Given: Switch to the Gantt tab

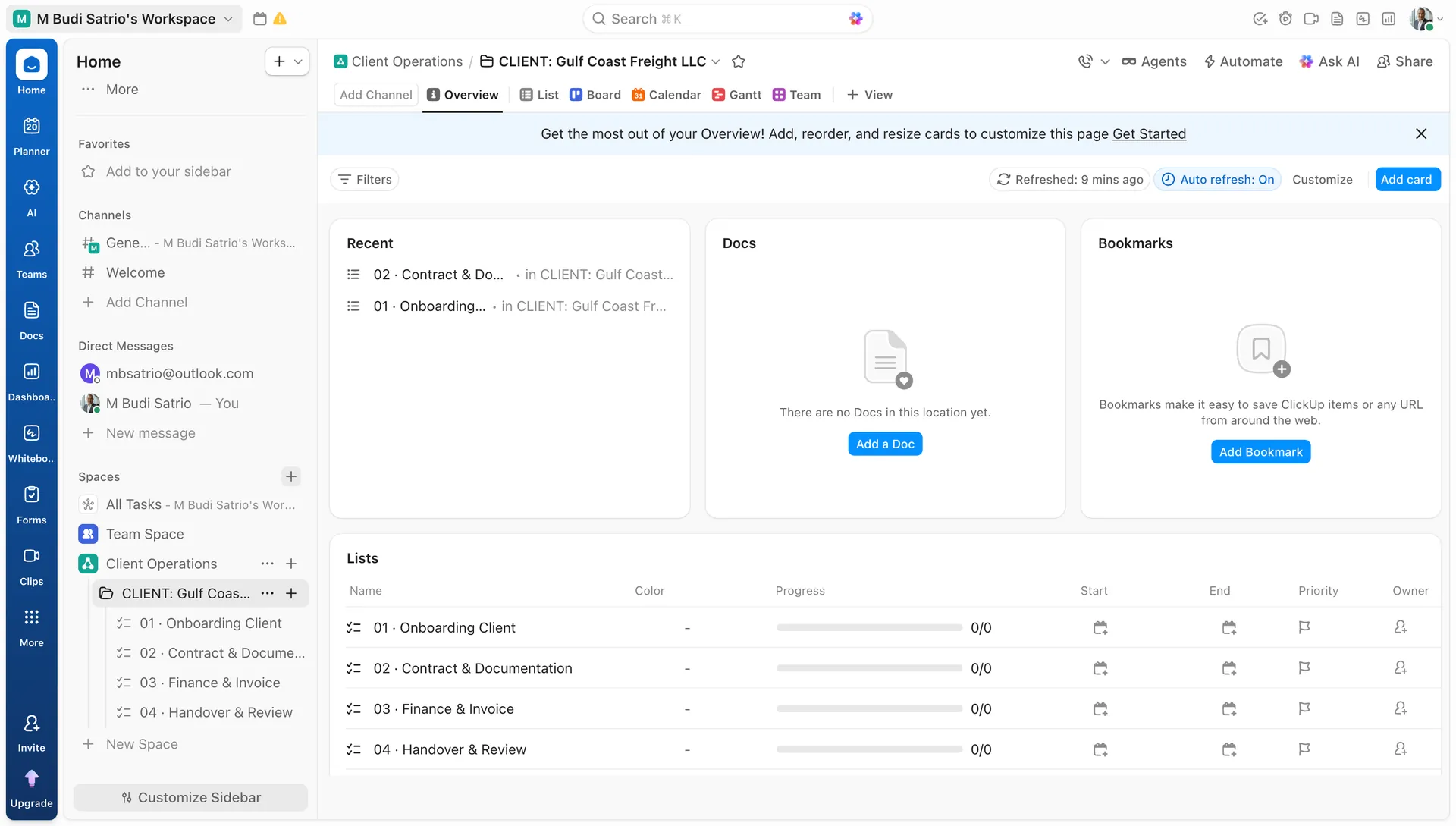Looking at the screenshot, I should click(736, 94).
